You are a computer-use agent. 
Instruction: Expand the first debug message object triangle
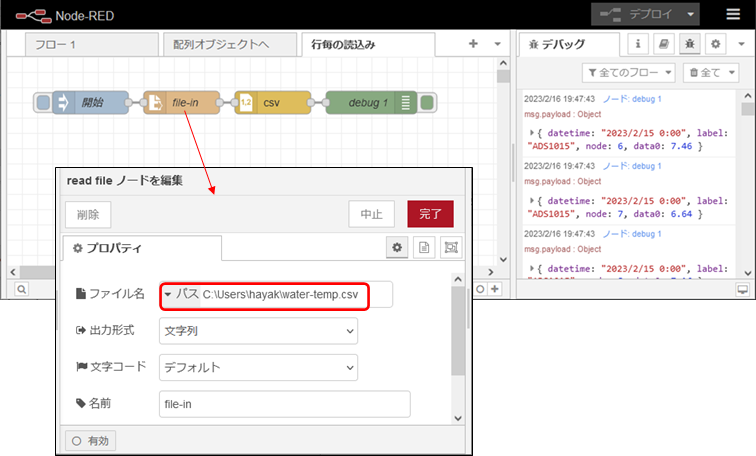(530, 132)
